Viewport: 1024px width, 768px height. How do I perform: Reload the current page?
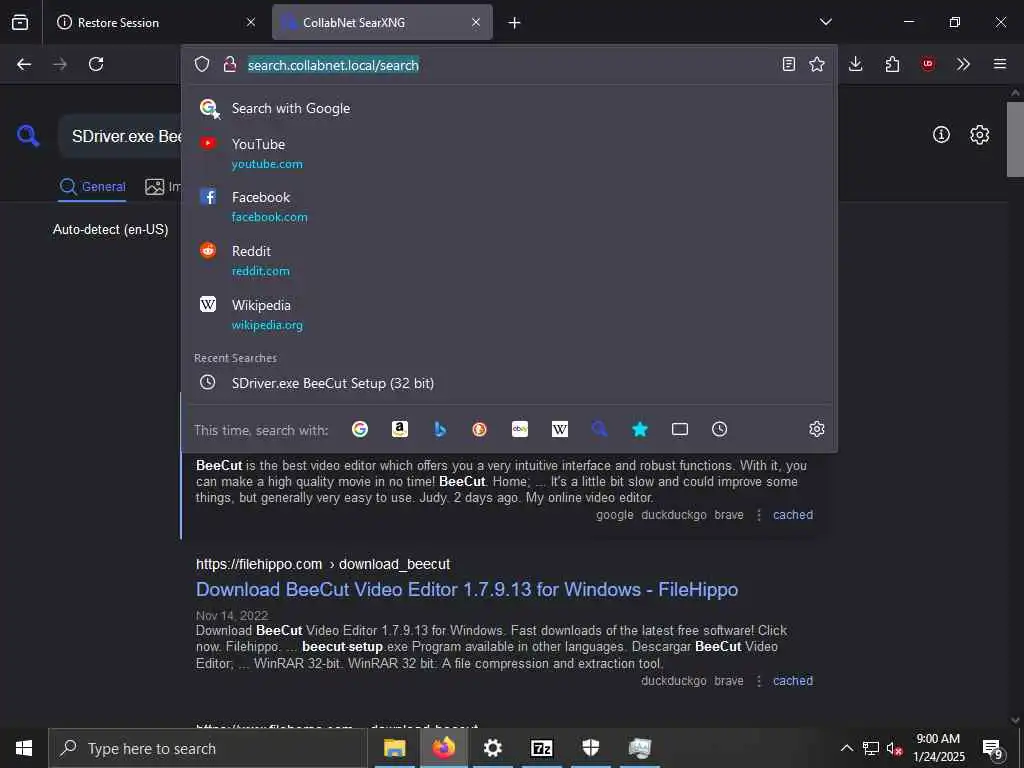point(96,64)
